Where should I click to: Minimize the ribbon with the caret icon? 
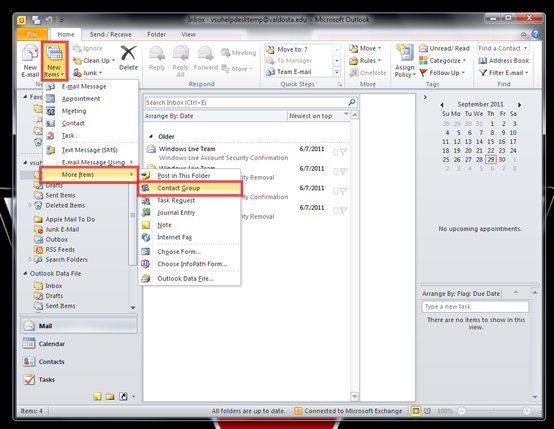pos(524,34)
